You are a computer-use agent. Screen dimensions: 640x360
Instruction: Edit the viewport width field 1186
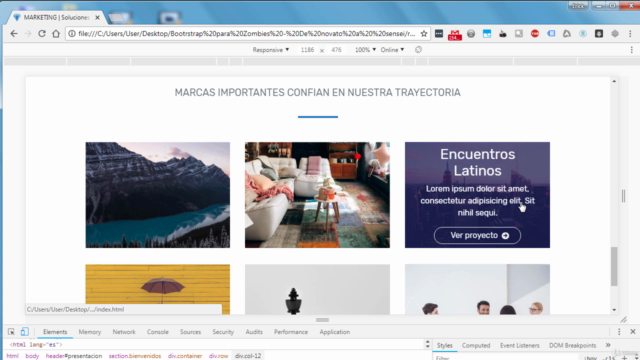click(x=307, y=50)
